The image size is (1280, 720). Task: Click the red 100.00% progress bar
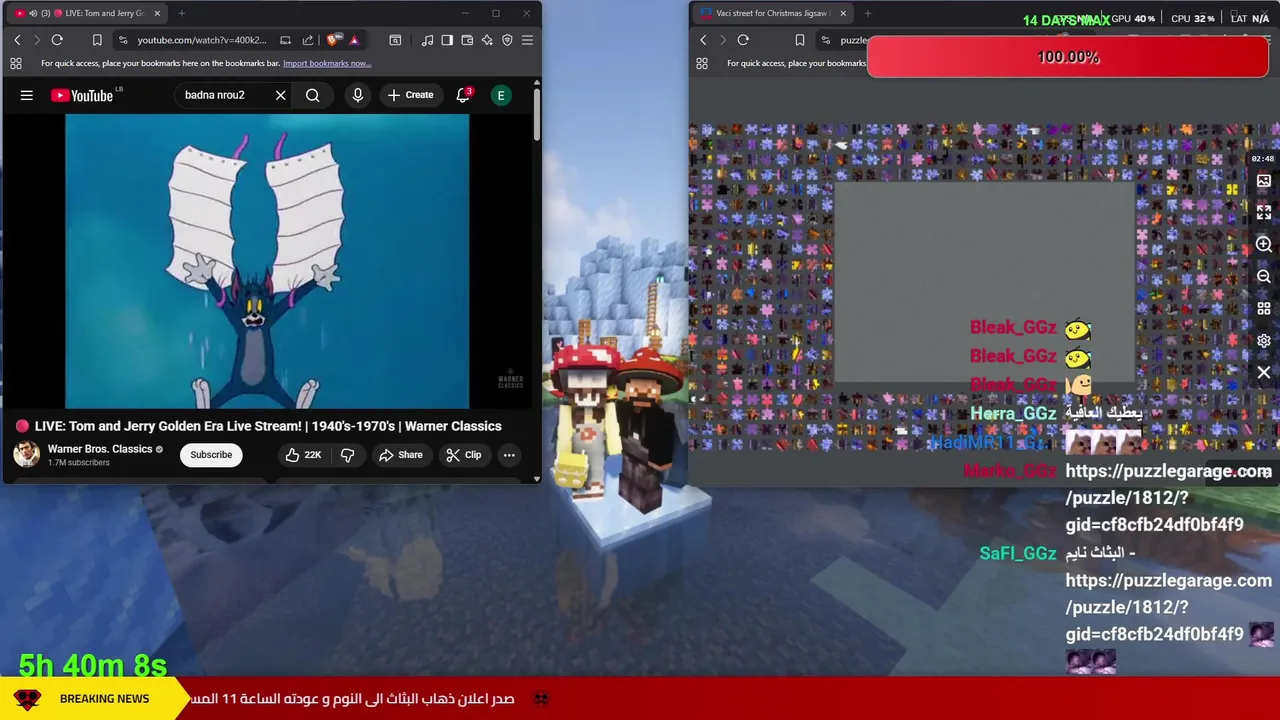[x=1068, y=58]
